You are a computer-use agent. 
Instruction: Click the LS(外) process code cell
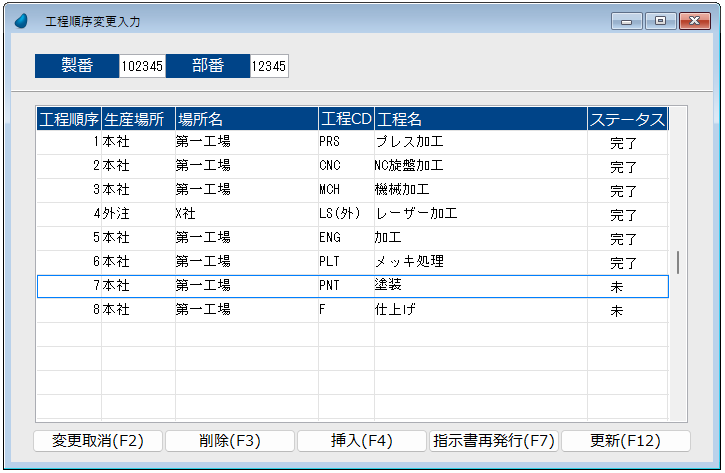click(x=345, y=214)
